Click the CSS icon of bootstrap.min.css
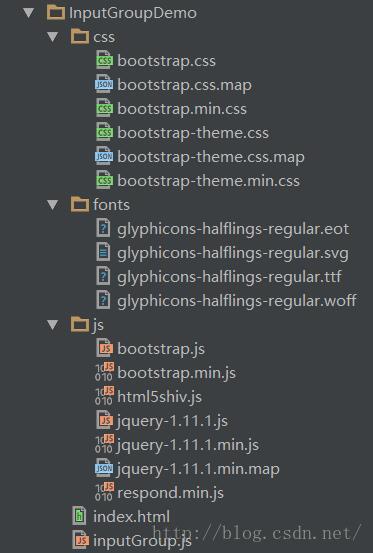The height and width of the screenshot is (553, 373). tap(104, 109)
